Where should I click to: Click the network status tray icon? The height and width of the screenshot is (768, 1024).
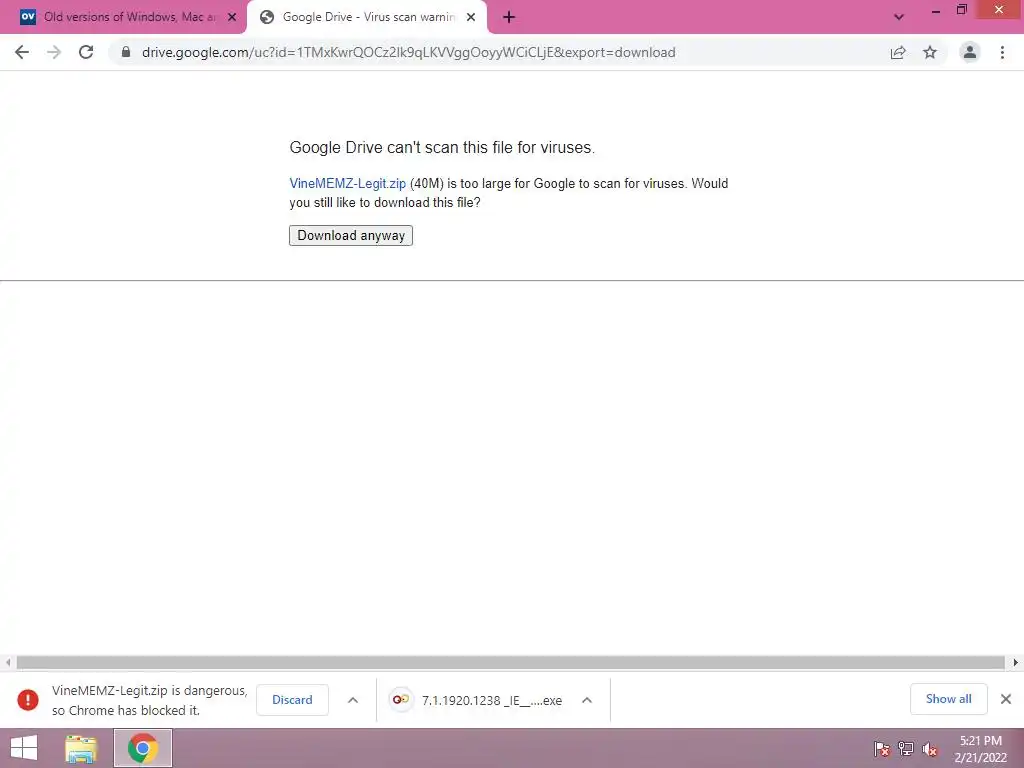click(906, 749)
